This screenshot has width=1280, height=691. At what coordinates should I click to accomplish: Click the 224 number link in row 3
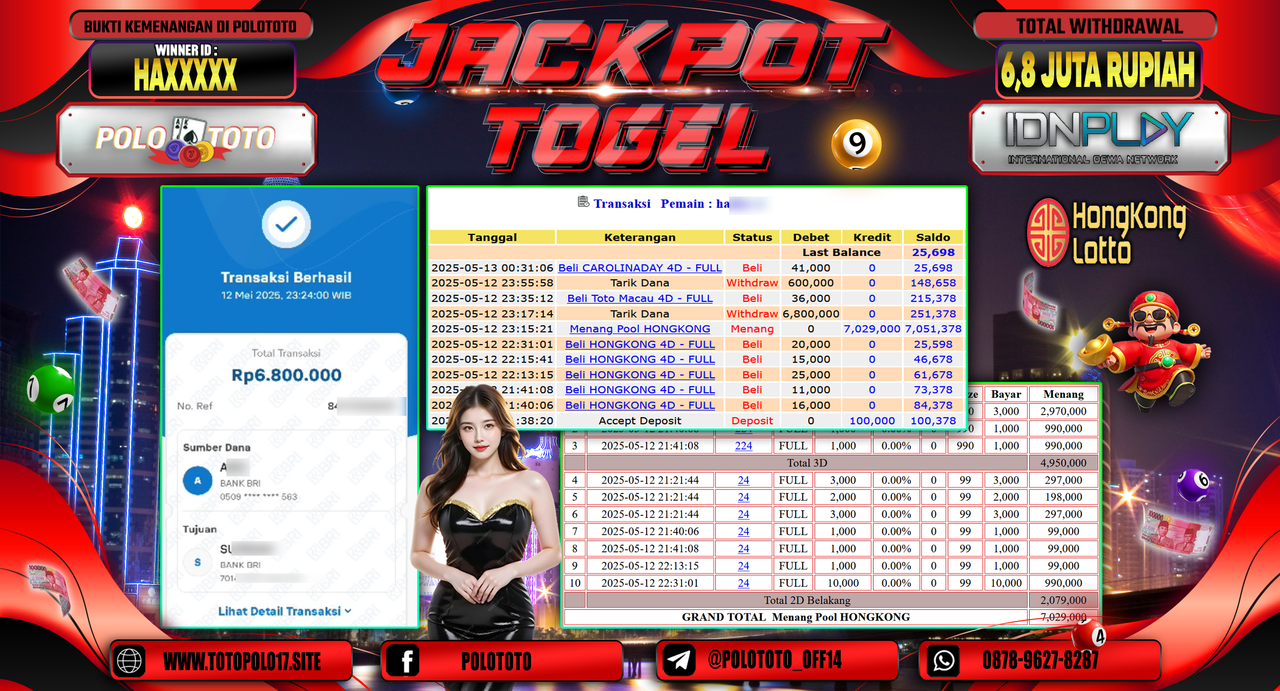tap(743, 446)
